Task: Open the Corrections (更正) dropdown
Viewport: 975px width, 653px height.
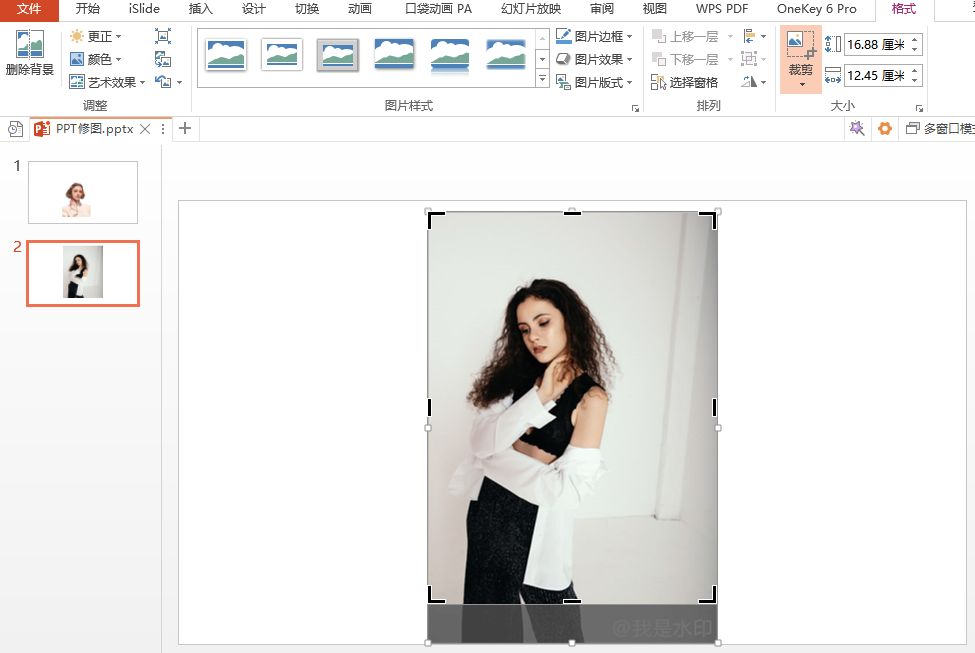Action: coord(96,36)
